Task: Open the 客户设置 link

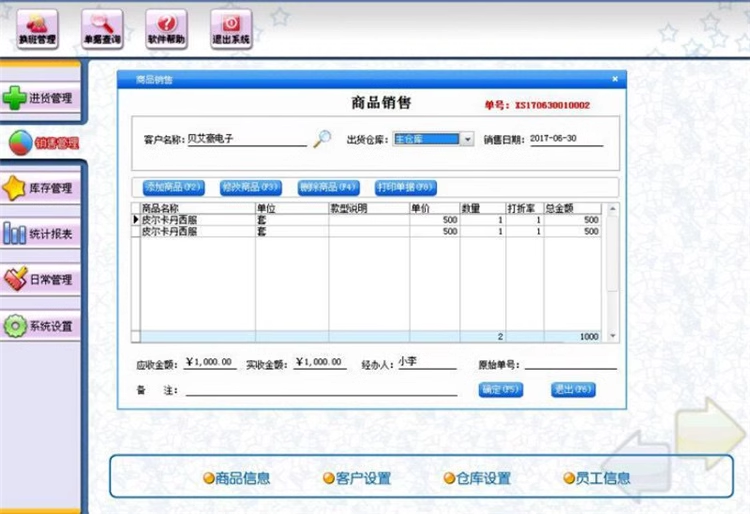Action: (357, 478)
